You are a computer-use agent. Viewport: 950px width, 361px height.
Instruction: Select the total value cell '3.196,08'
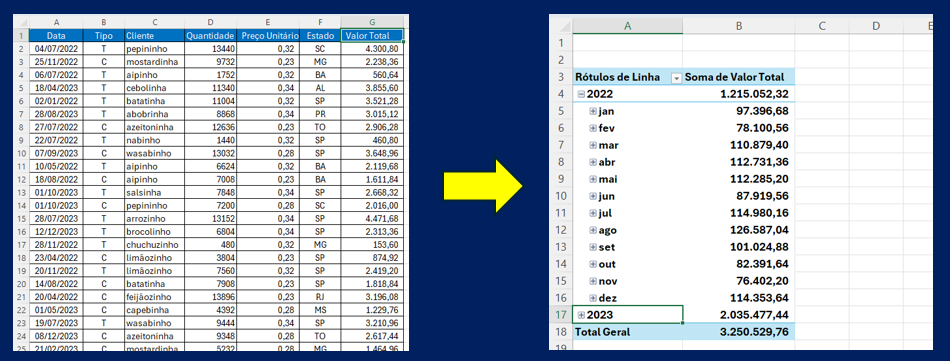coord(371,297)
